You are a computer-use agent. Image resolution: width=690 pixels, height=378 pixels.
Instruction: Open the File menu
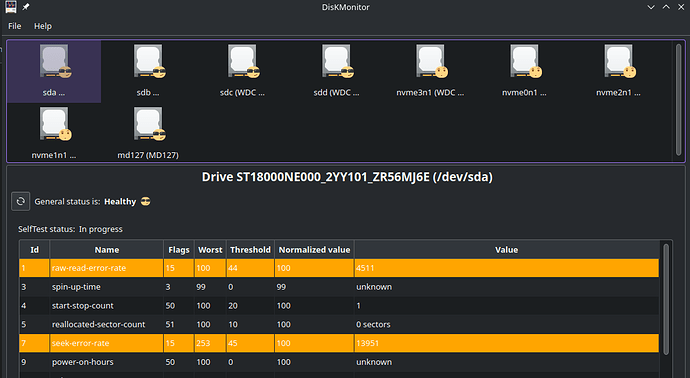click(15, 26)
